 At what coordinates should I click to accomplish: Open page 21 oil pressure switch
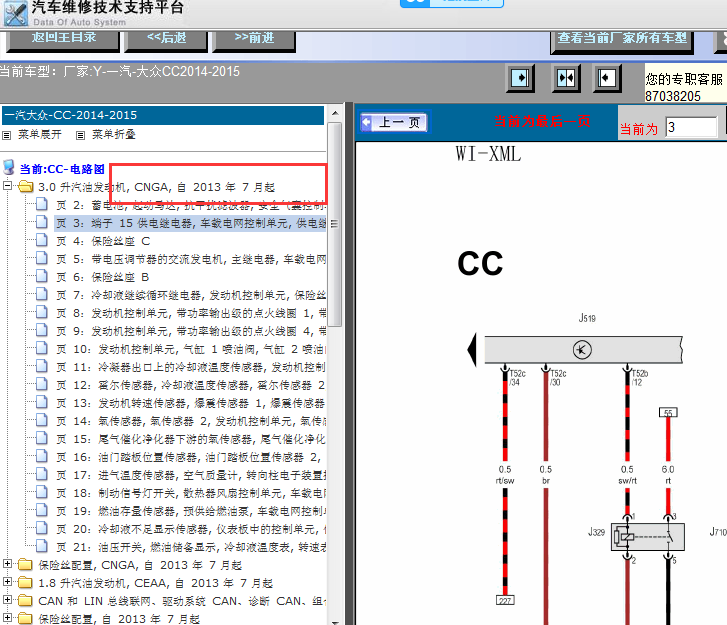coord(191,547)
